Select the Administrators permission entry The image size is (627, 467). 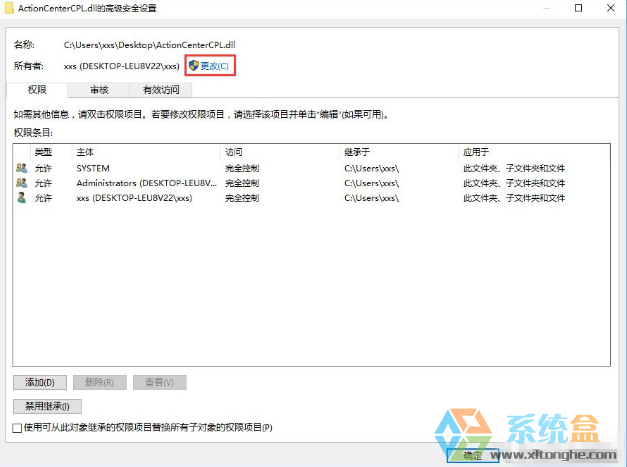(311, 183)
